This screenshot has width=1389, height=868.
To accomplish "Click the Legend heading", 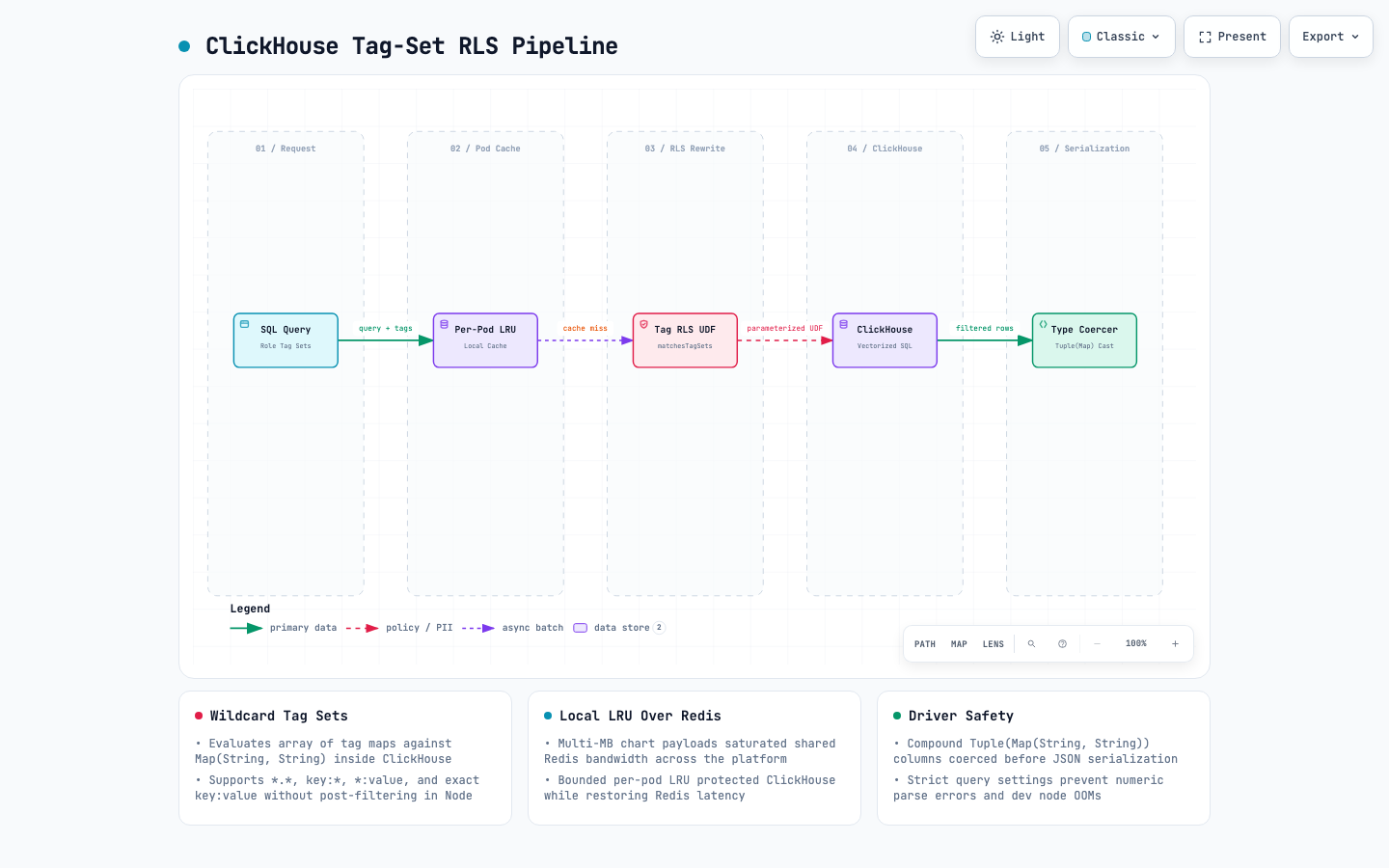I will click(250, 609).
